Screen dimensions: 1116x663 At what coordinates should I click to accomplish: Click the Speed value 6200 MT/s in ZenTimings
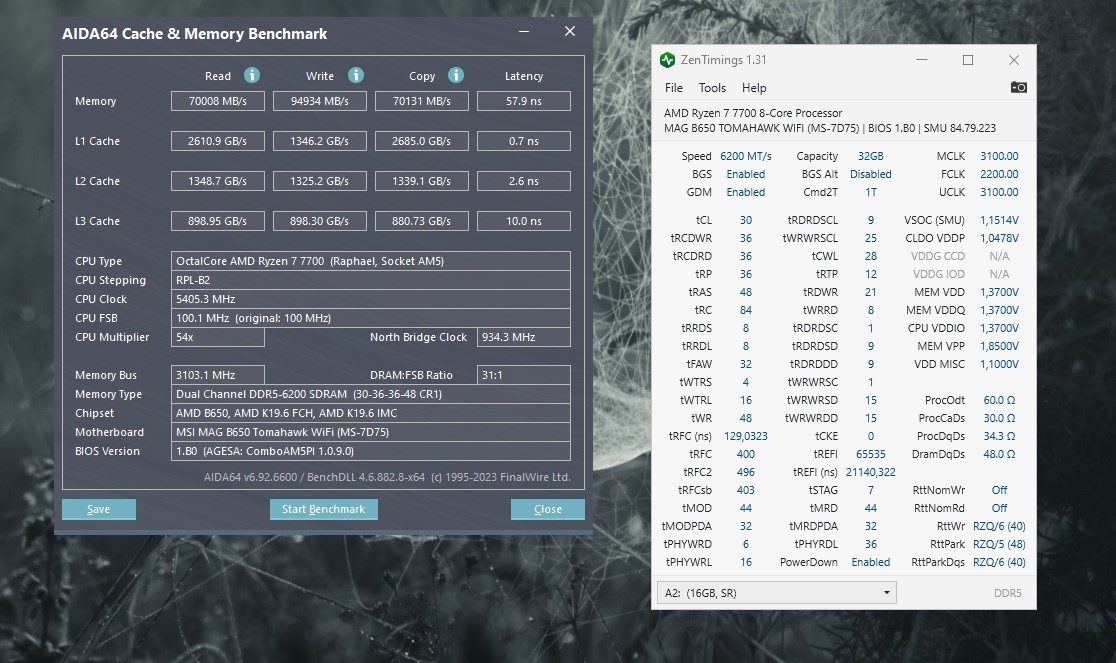(745, 156)
